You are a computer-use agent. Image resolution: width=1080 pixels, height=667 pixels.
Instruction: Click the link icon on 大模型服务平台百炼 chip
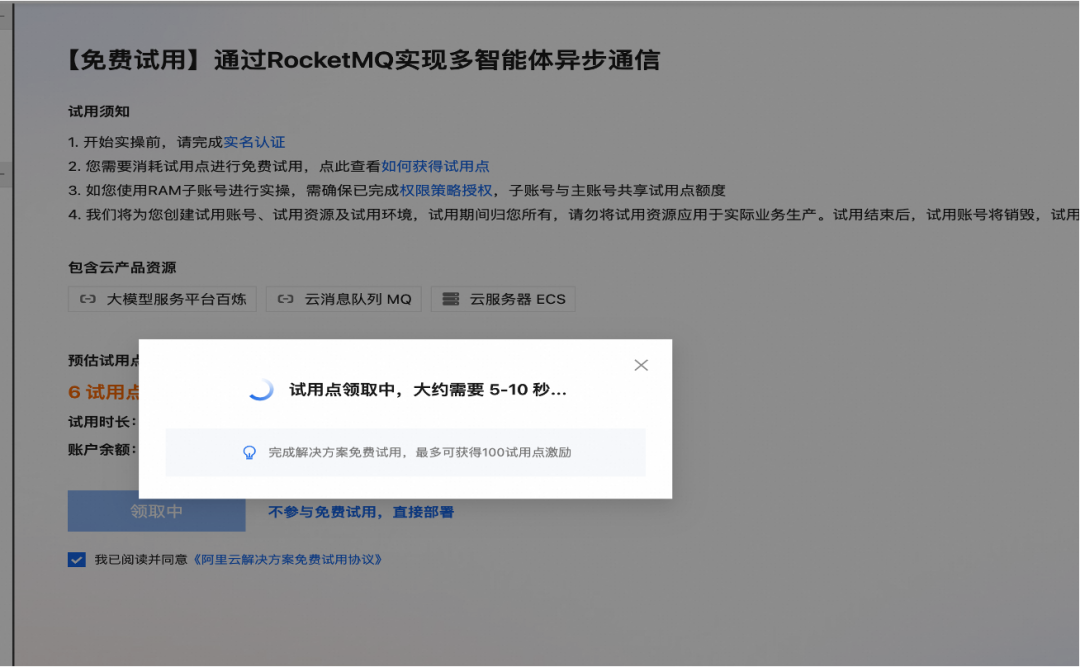[x=87, y=298]
